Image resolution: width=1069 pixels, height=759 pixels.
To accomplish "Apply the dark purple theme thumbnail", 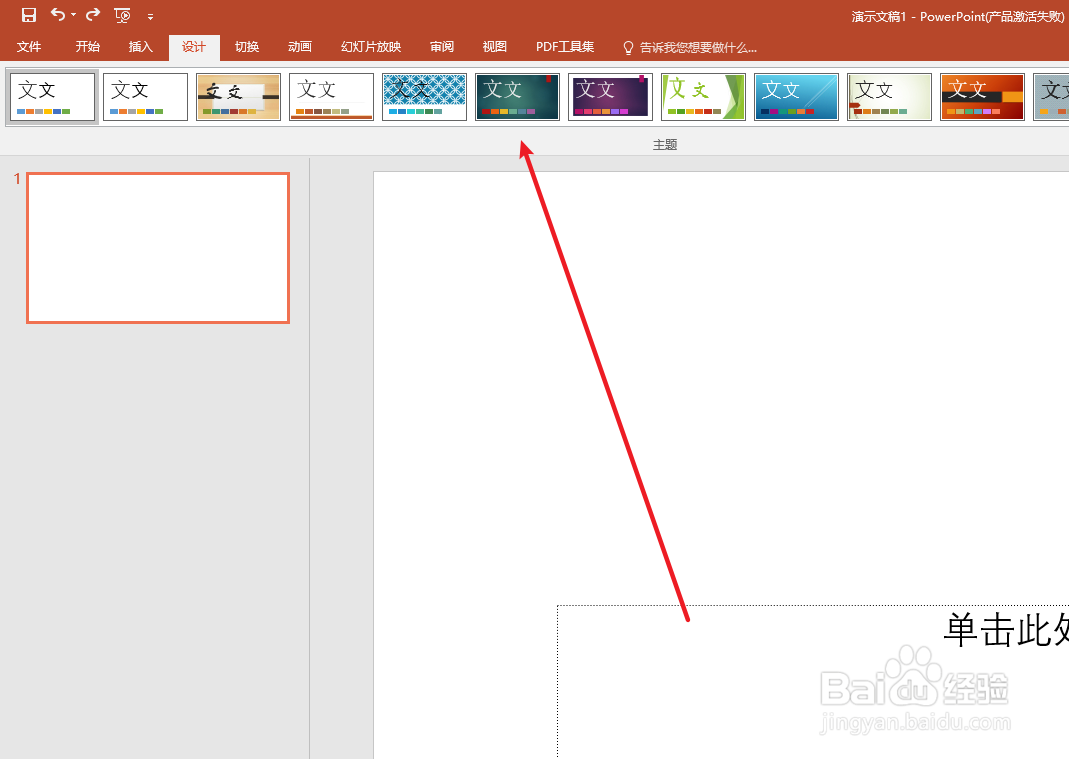I will 610,97.
